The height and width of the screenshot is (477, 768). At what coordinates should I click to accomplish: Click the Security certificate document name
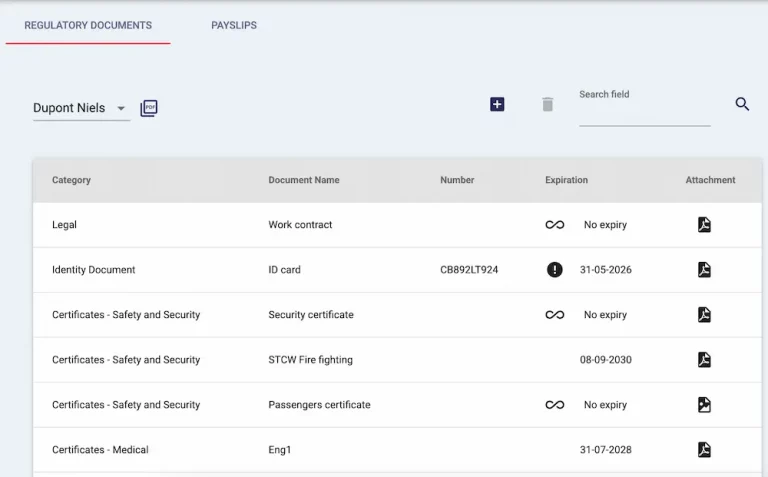(x=311, y=315)
